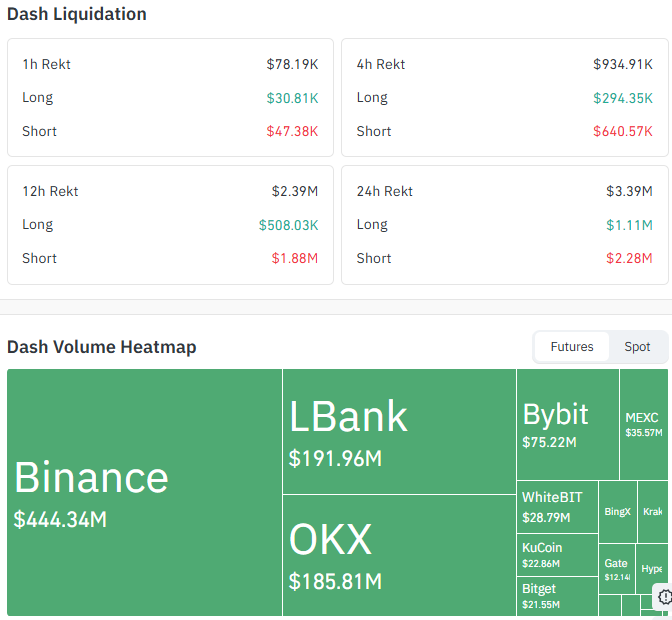Click the Bybit $75.22M tile
Screen dimensions: 672x620
pos(568,424)
